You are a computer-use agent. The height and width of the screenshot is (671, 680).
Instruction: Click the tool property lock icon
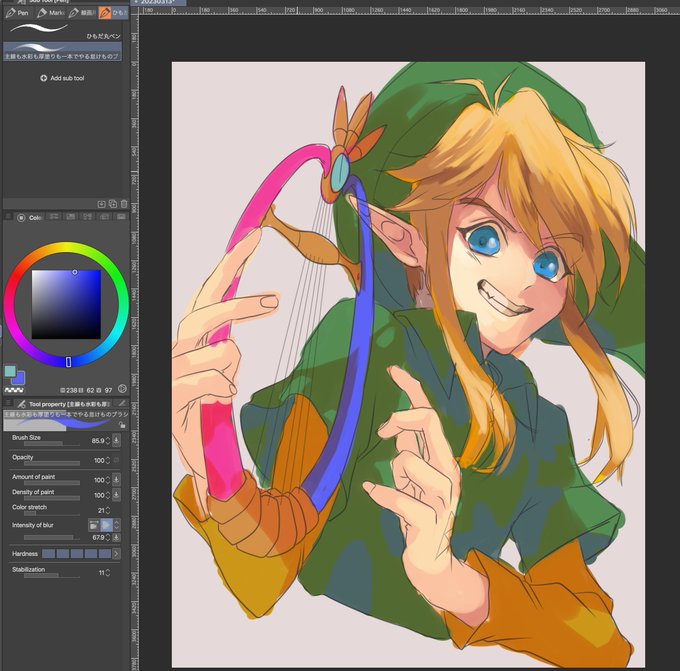(122, 426)
